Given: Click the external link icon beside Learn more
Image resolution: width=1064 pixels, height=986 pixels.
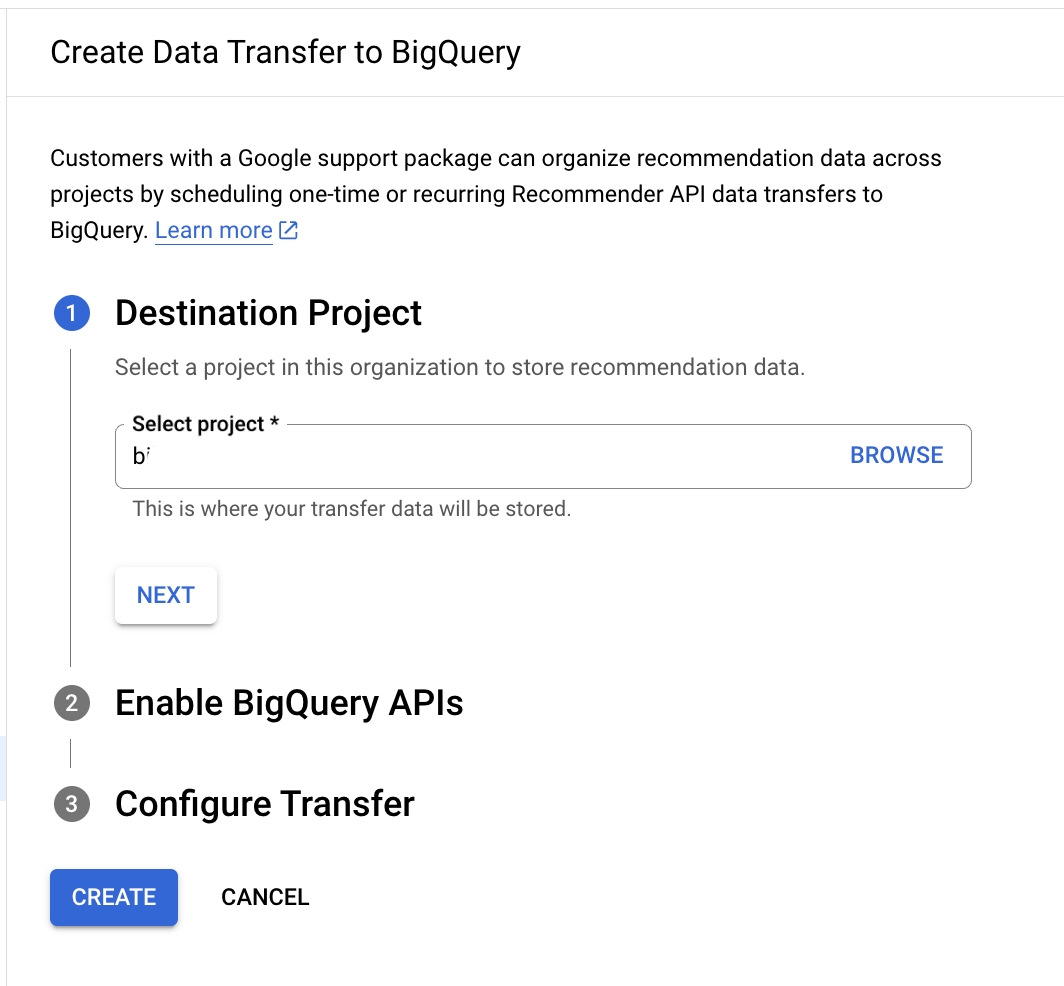Looking at the screenshot, I should (x=289, y=231).
